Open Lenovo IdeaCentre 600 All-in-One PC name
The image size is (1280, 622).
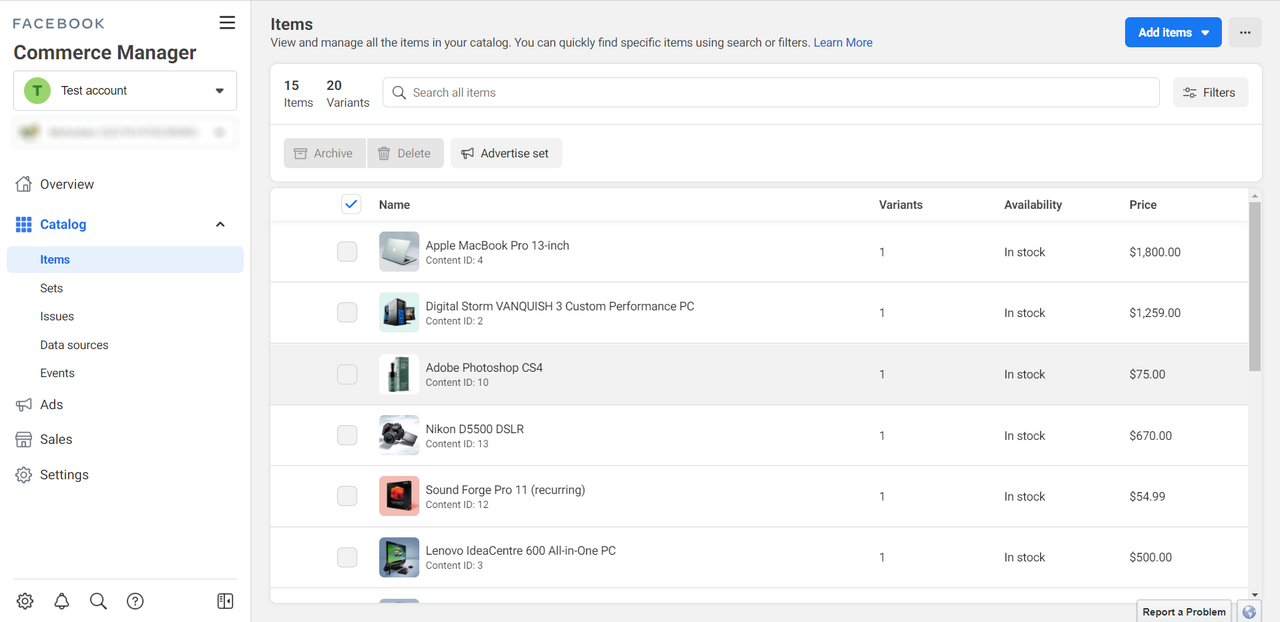click(520, 551)
